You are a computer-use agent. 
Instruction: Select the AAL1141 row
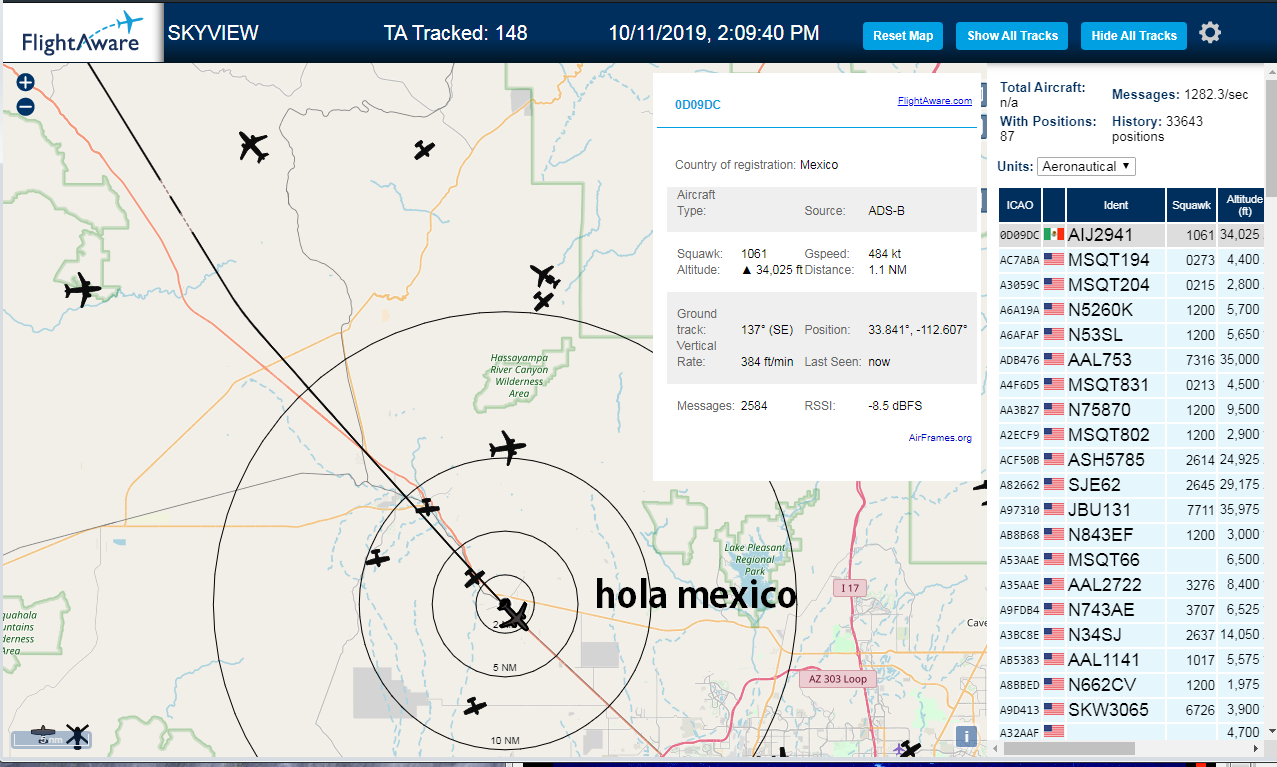coord(1131,660)
